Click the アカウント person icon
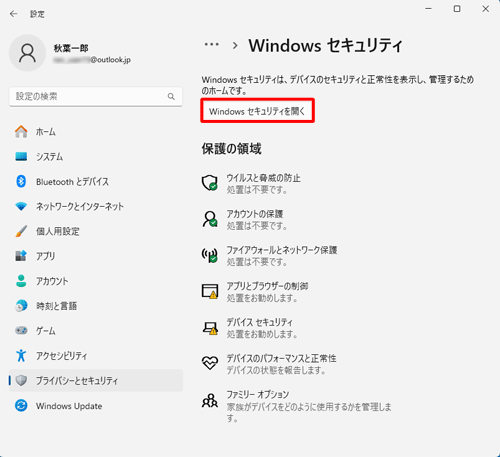 click(21, 281)
